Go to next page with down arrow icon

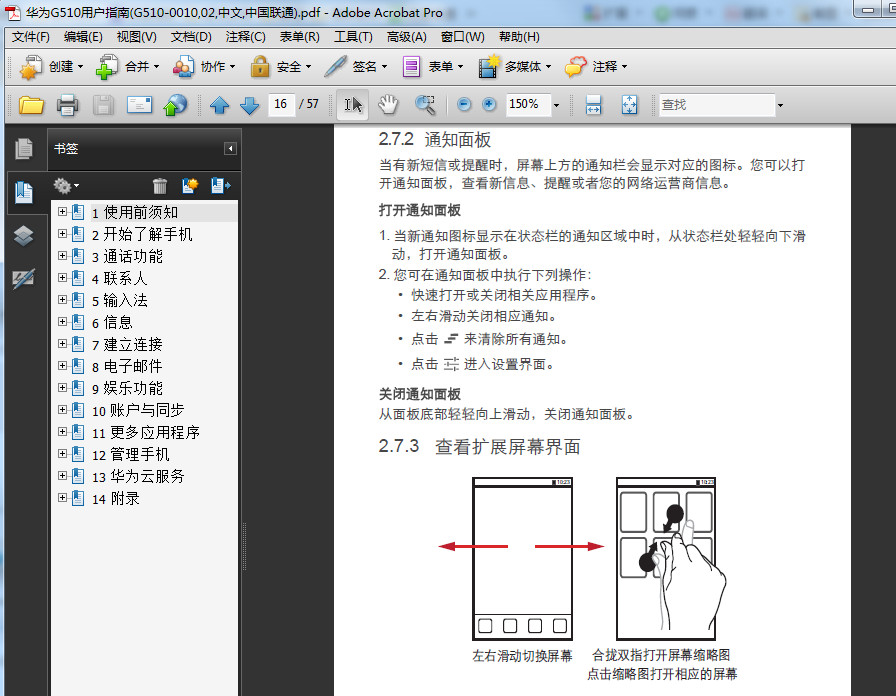pyautogui.click(x=248, y=104)
